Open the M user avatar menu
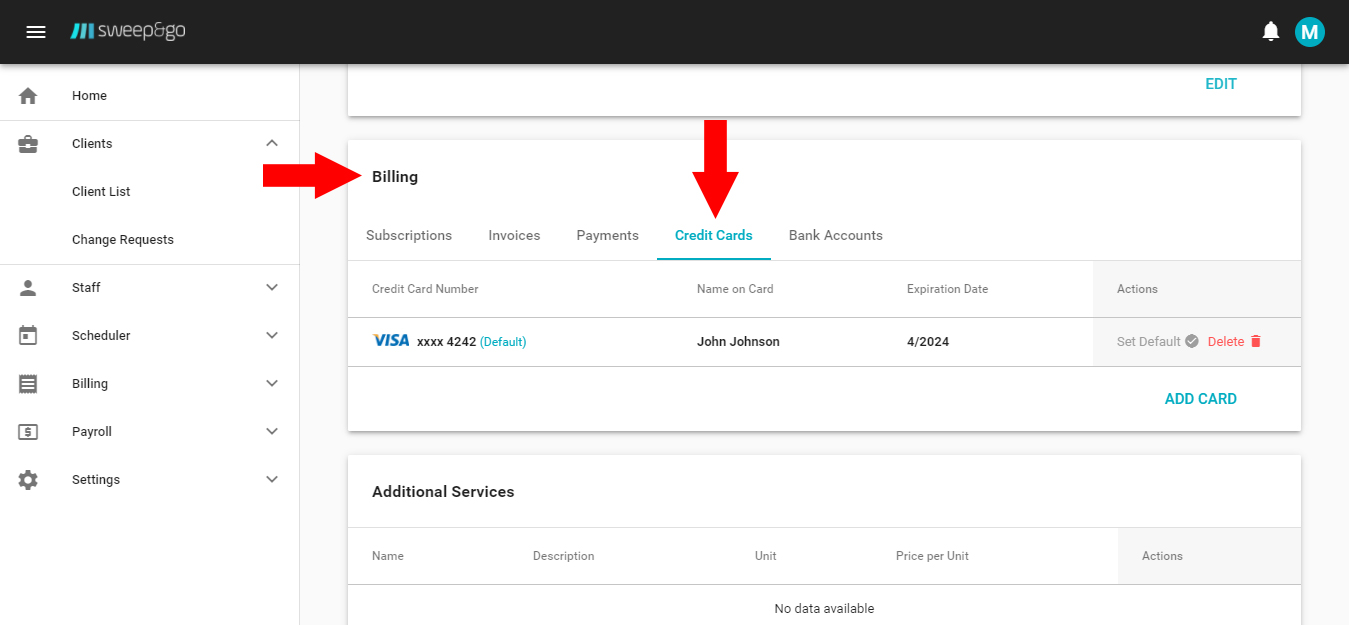This screenshot has height=625, width=1349. click(1310, 32)
